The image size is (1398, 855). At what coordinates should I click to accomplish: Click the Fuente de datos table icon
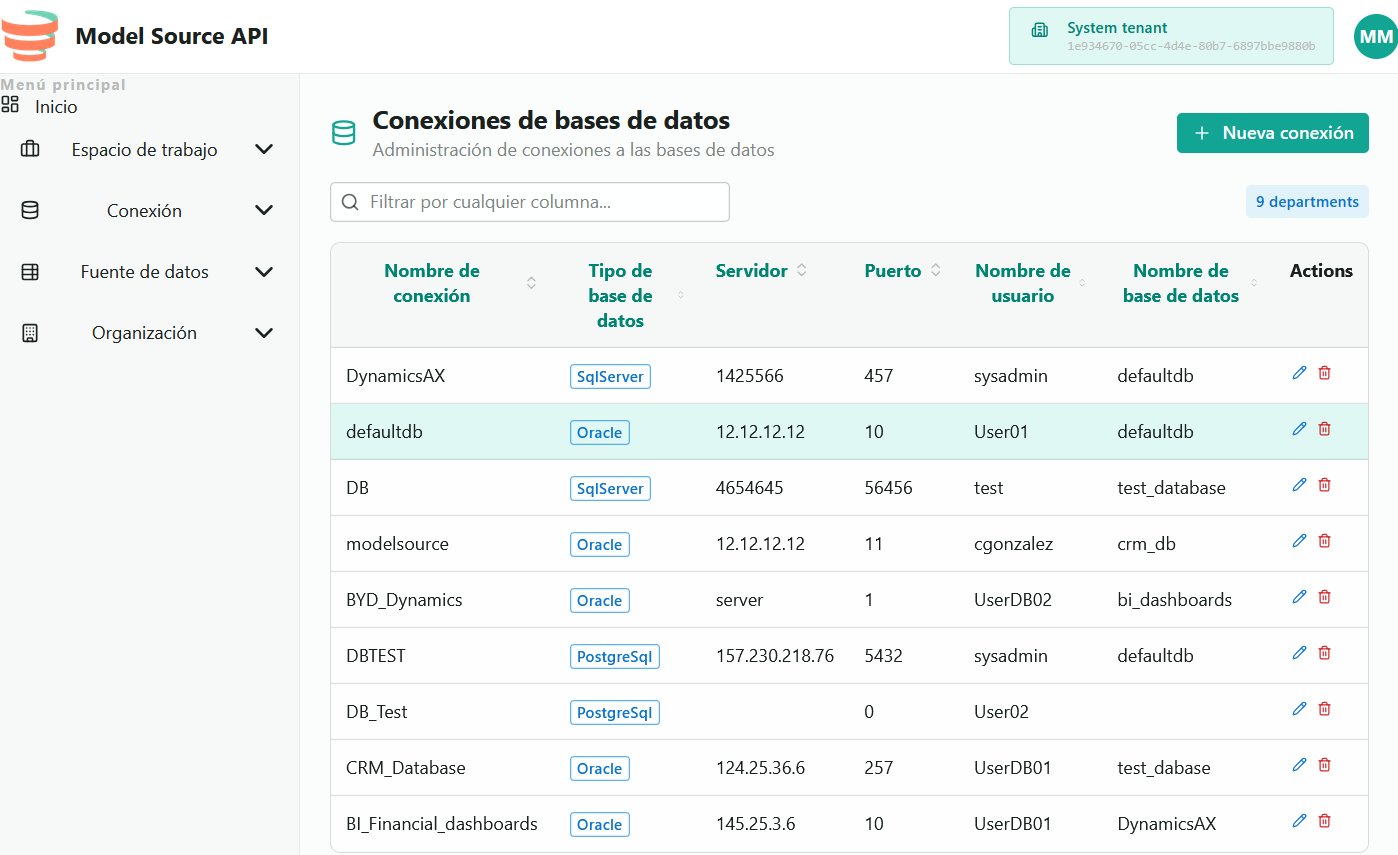point(30,272)
